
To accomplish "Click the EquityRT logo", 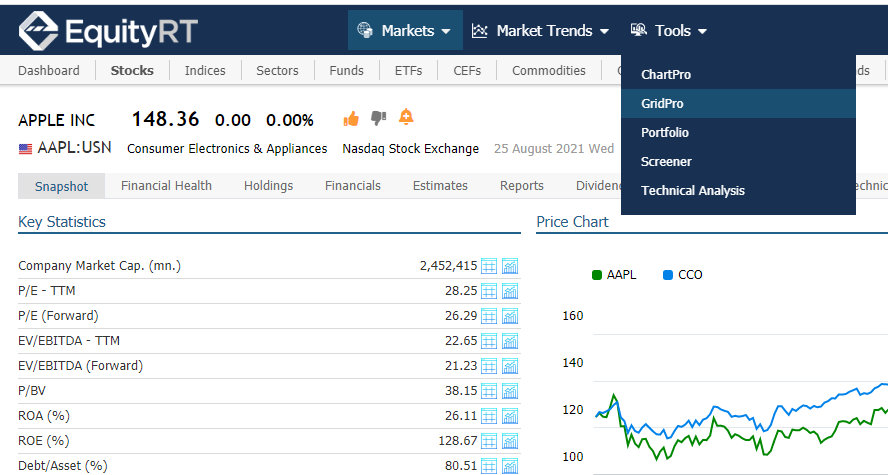I will pyautogui.click(x=108, y=31).
